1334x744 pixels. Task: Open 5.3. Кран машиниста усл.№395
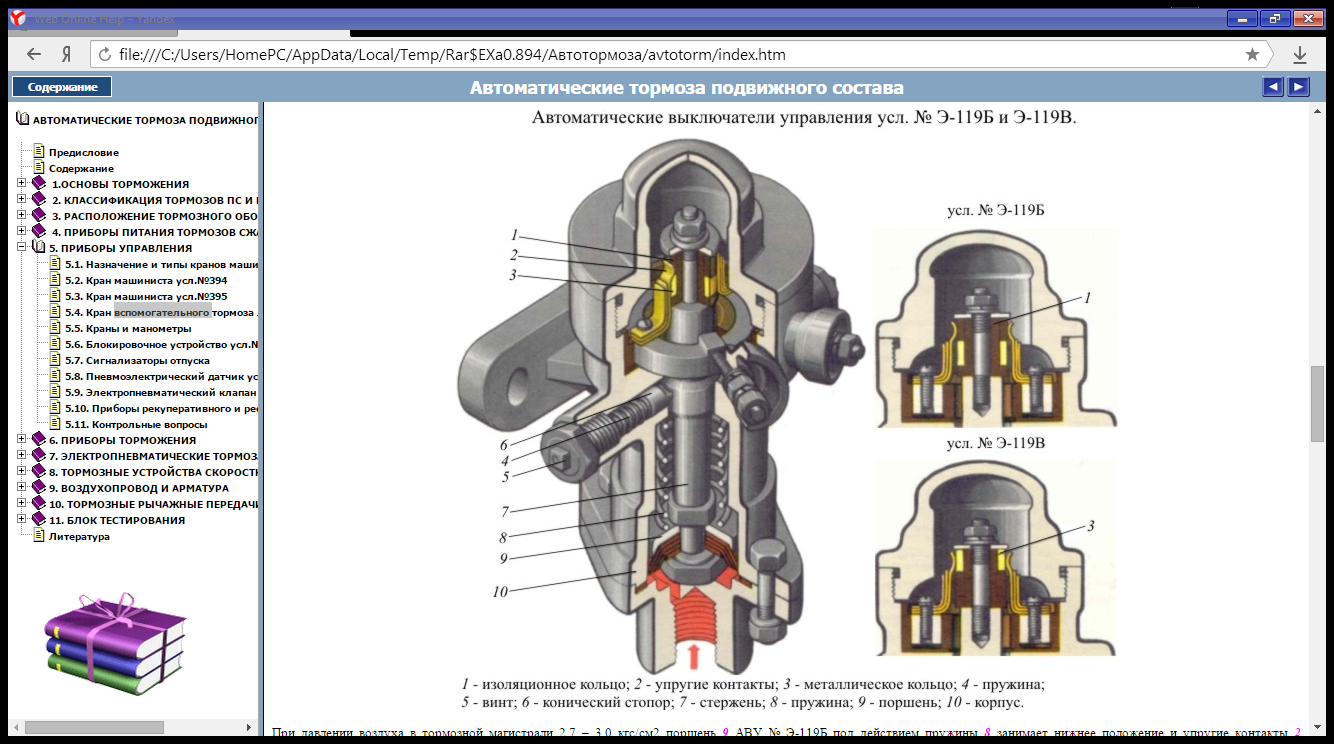tap(146, 297)
